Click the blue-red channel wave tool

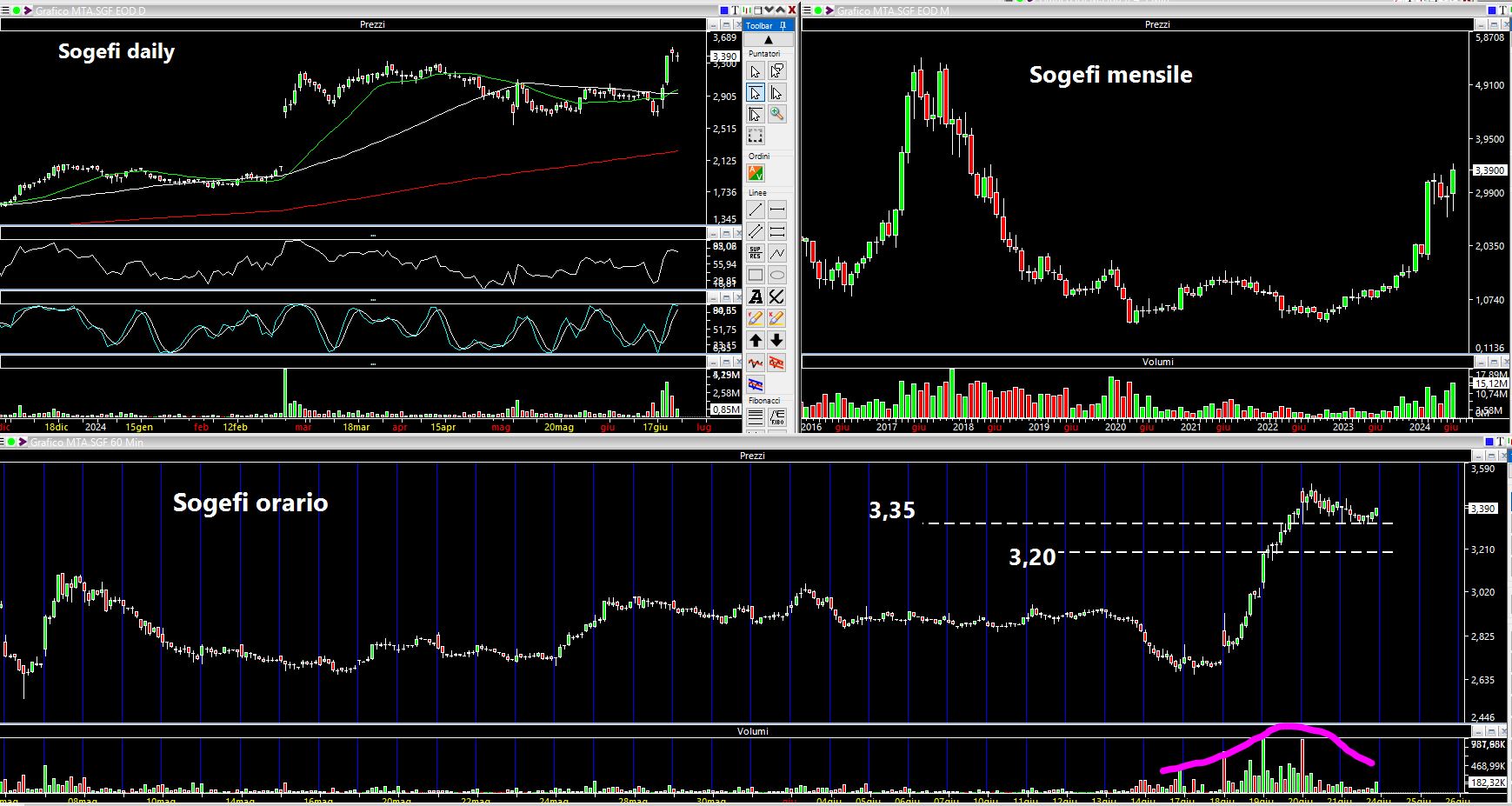tap(756, 383)
